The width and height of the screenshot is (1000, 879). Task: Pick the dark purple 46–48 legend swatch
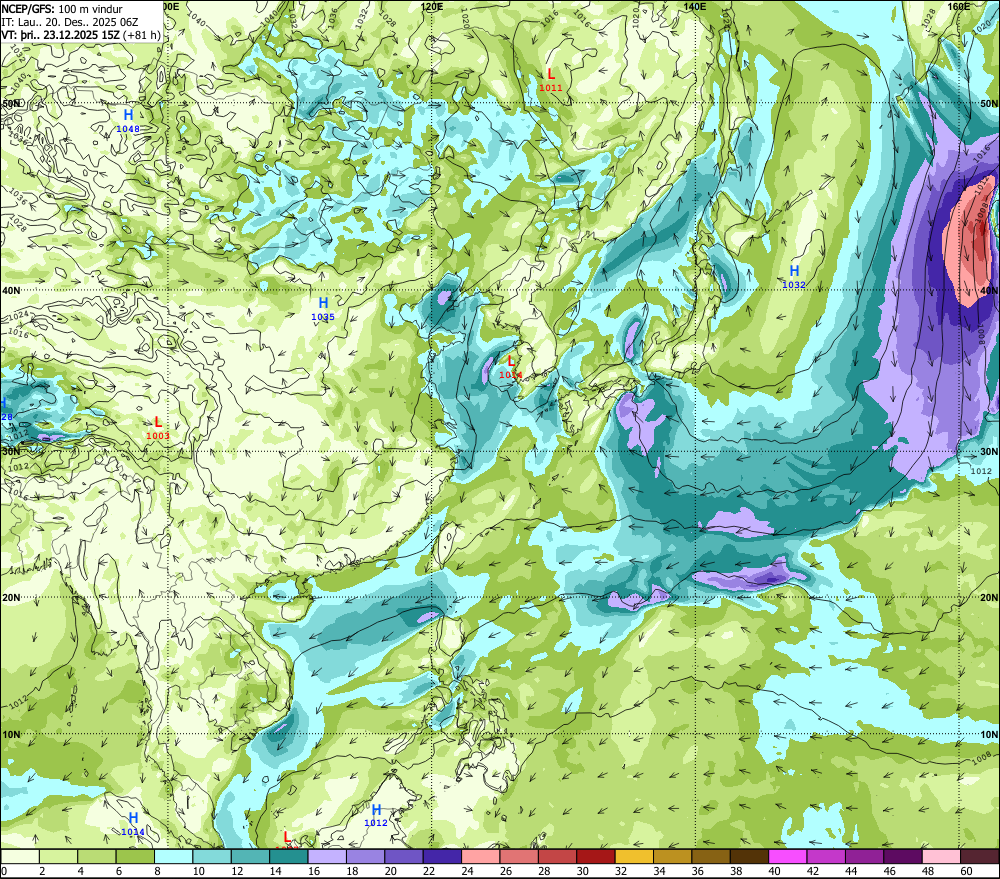903,857
